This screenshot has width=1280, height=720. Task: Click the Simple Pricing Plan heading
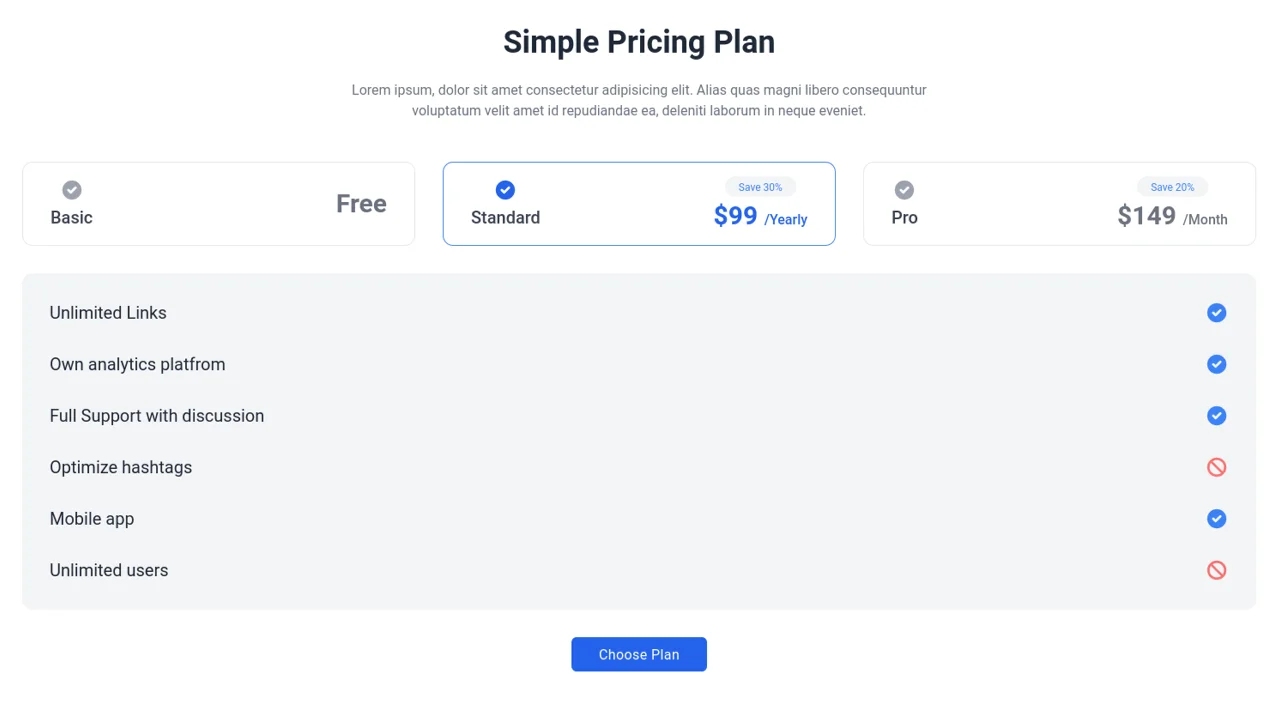tap(639, 41)
